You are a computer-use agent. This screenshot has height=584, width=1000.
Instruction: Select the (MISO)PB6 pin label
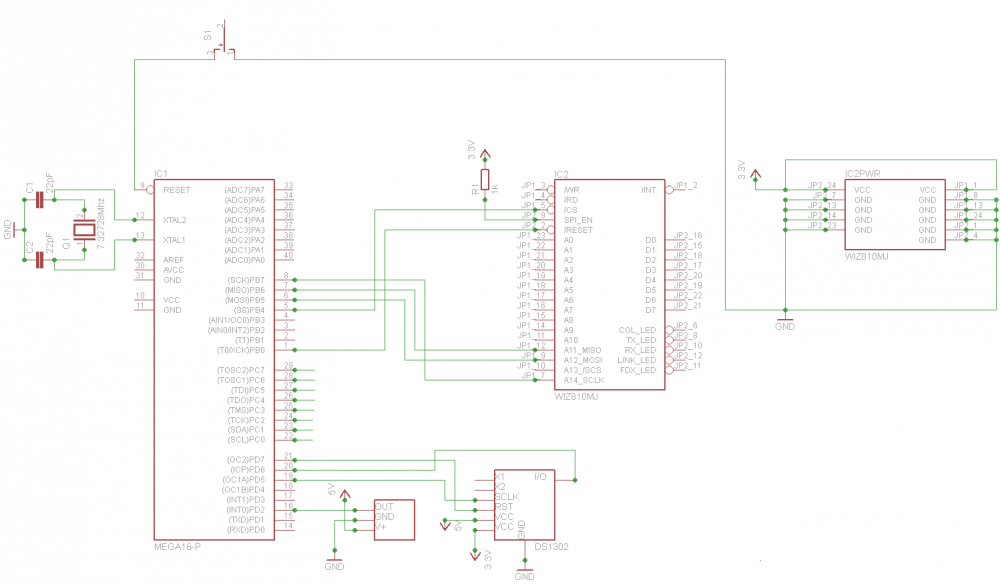(244, 290)
